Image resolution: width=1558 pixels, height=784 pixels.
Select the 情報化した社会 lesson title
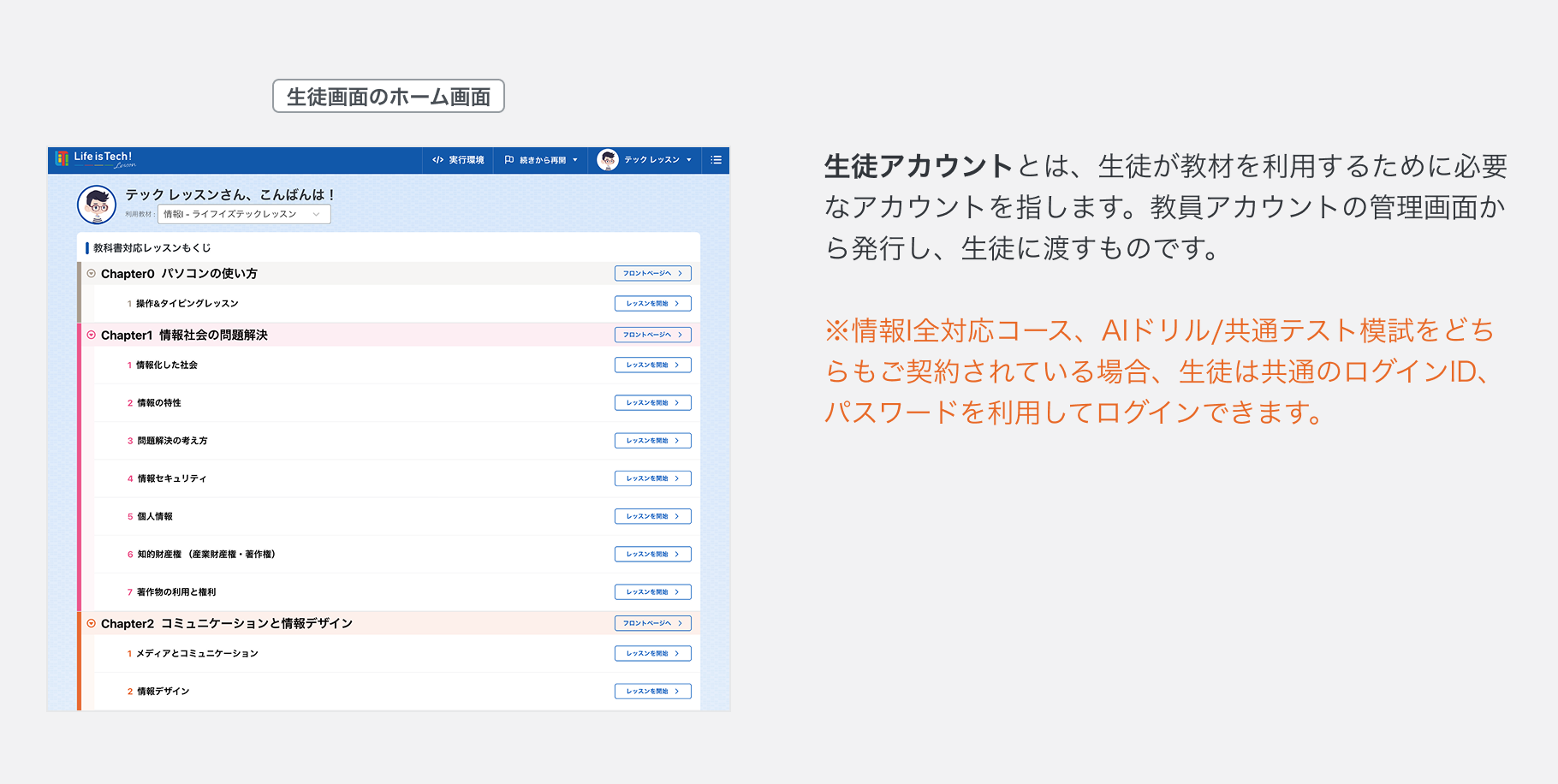pos(167,365)
